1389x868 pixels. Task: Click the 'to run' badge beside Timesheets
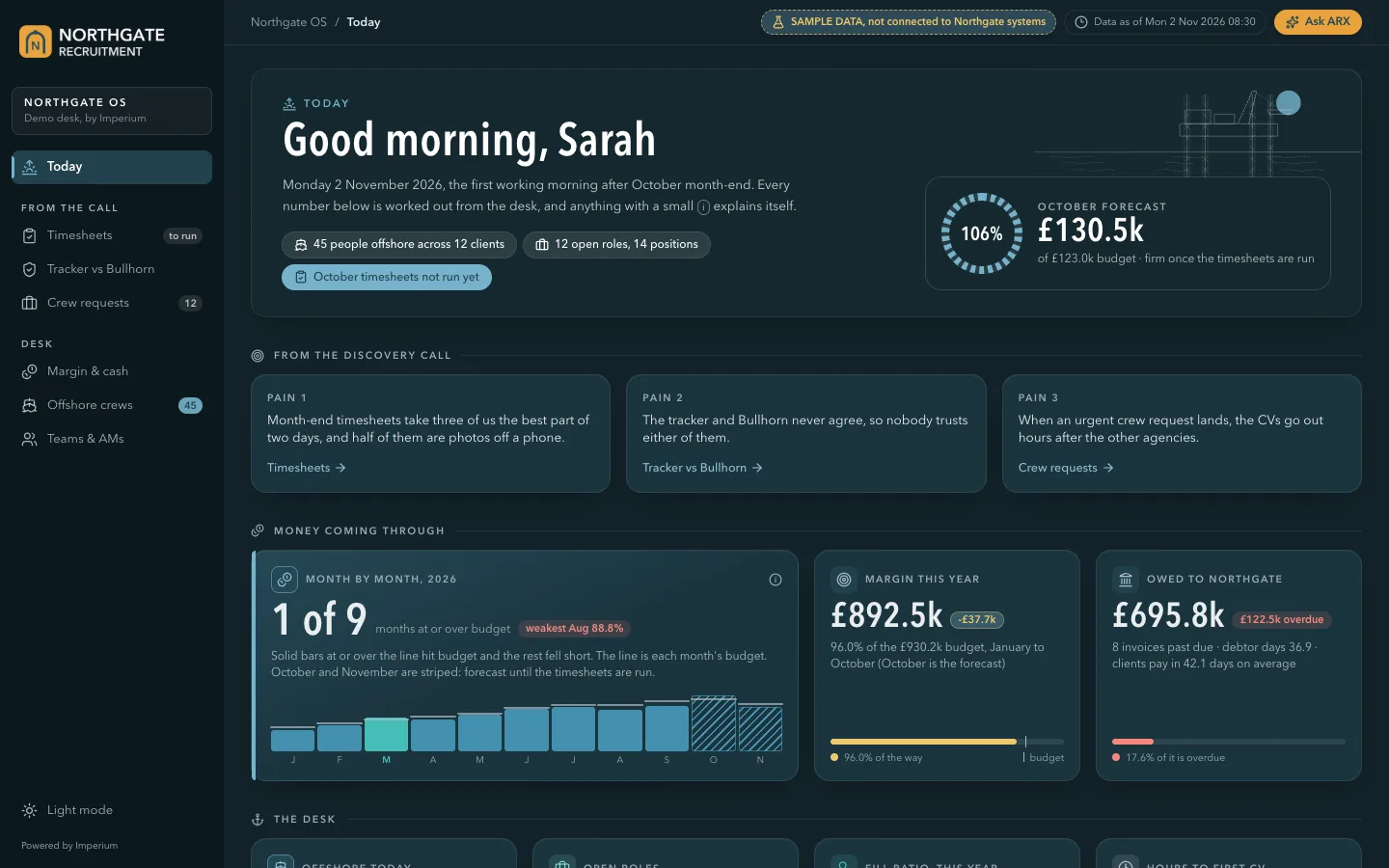[182, 236]
